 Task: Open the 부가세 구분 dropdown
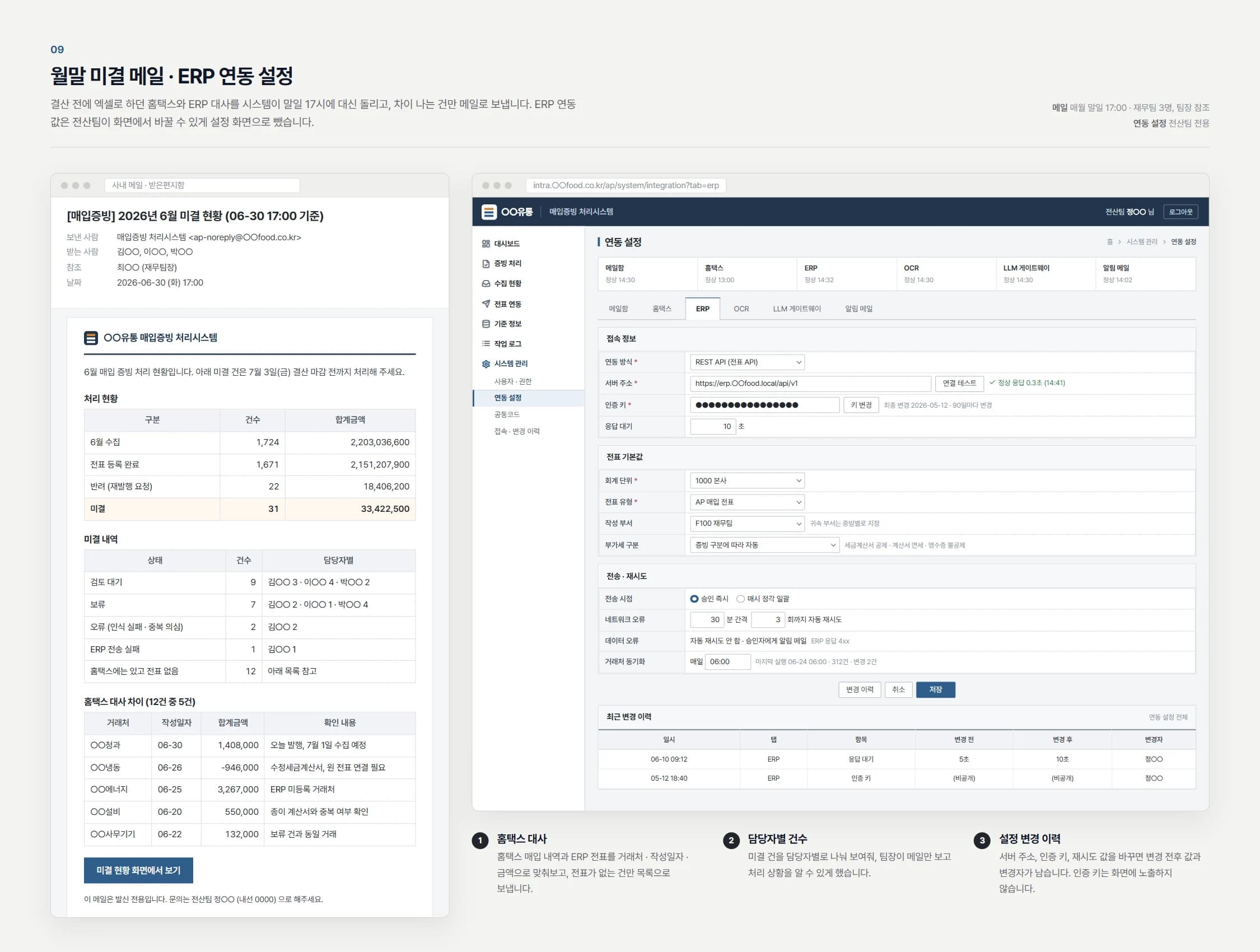point(764,545)
